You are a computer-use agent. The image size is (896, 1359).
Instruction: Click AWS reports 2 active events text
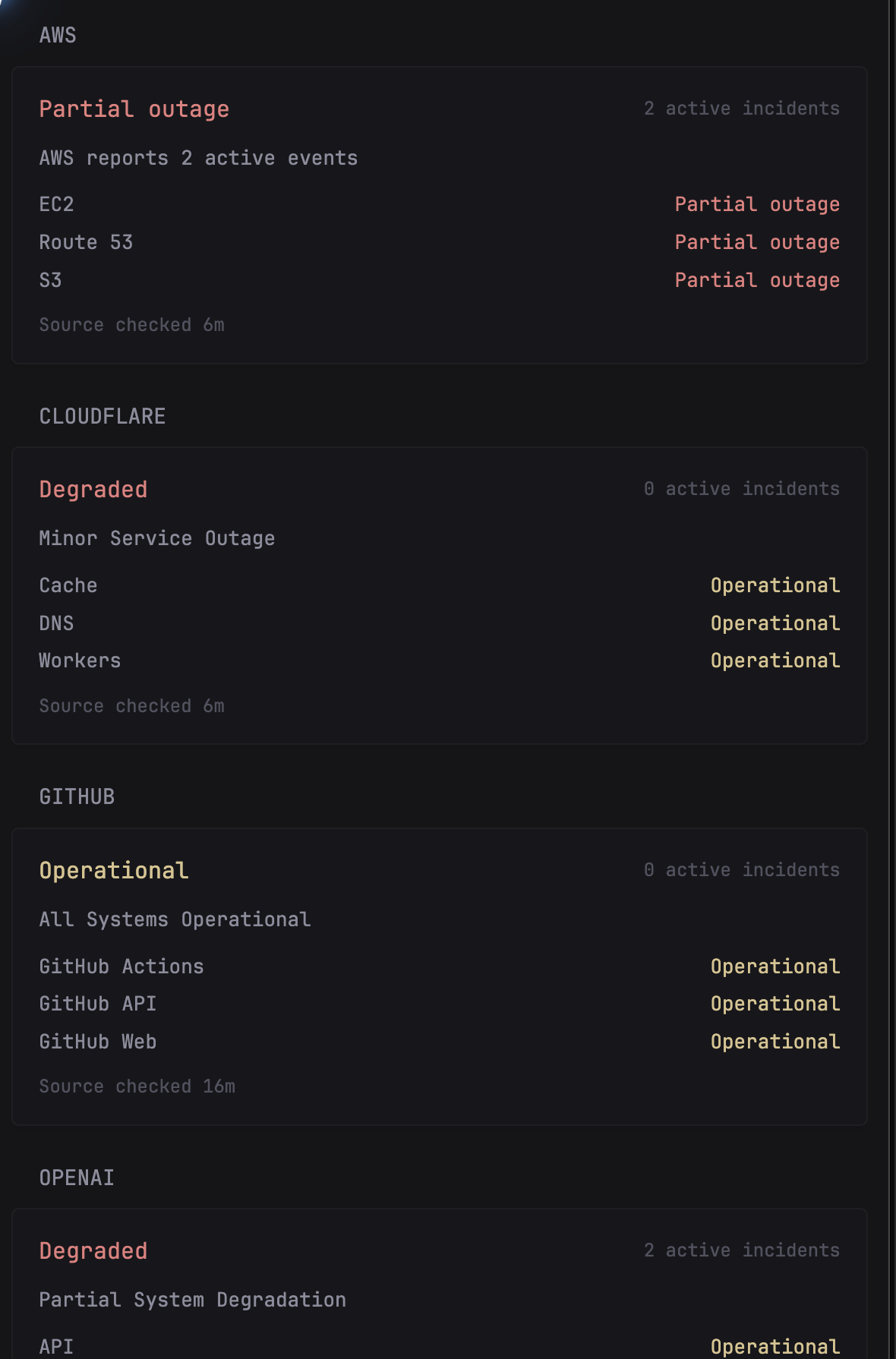coord(198,158)
